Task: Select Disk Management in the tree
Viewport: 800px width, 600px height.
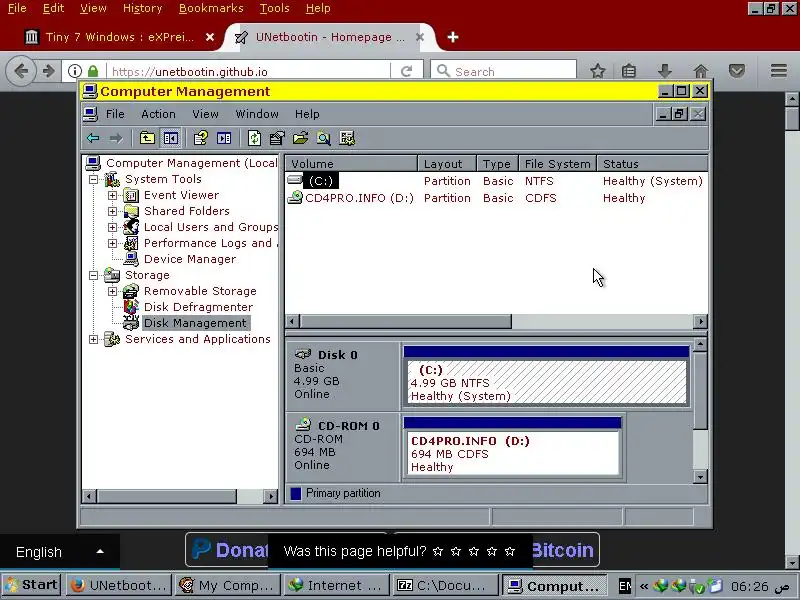Action: pos(195,323)
